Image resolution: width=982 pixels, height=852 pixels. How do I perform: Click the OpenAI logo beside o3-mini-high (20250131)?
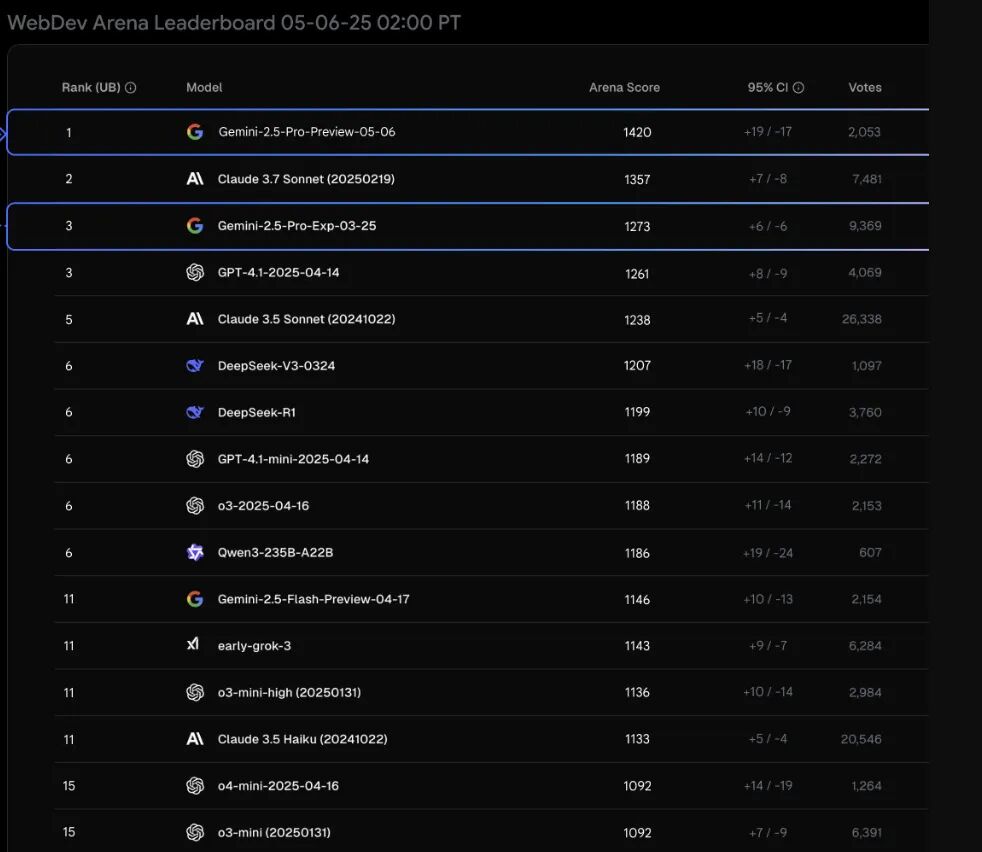195,692
